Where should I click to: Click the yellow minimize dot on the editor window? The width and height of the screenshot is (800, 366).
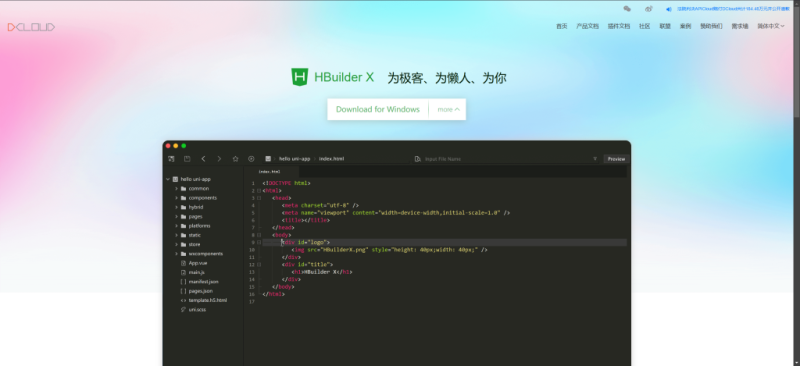[x=176, y=146]
